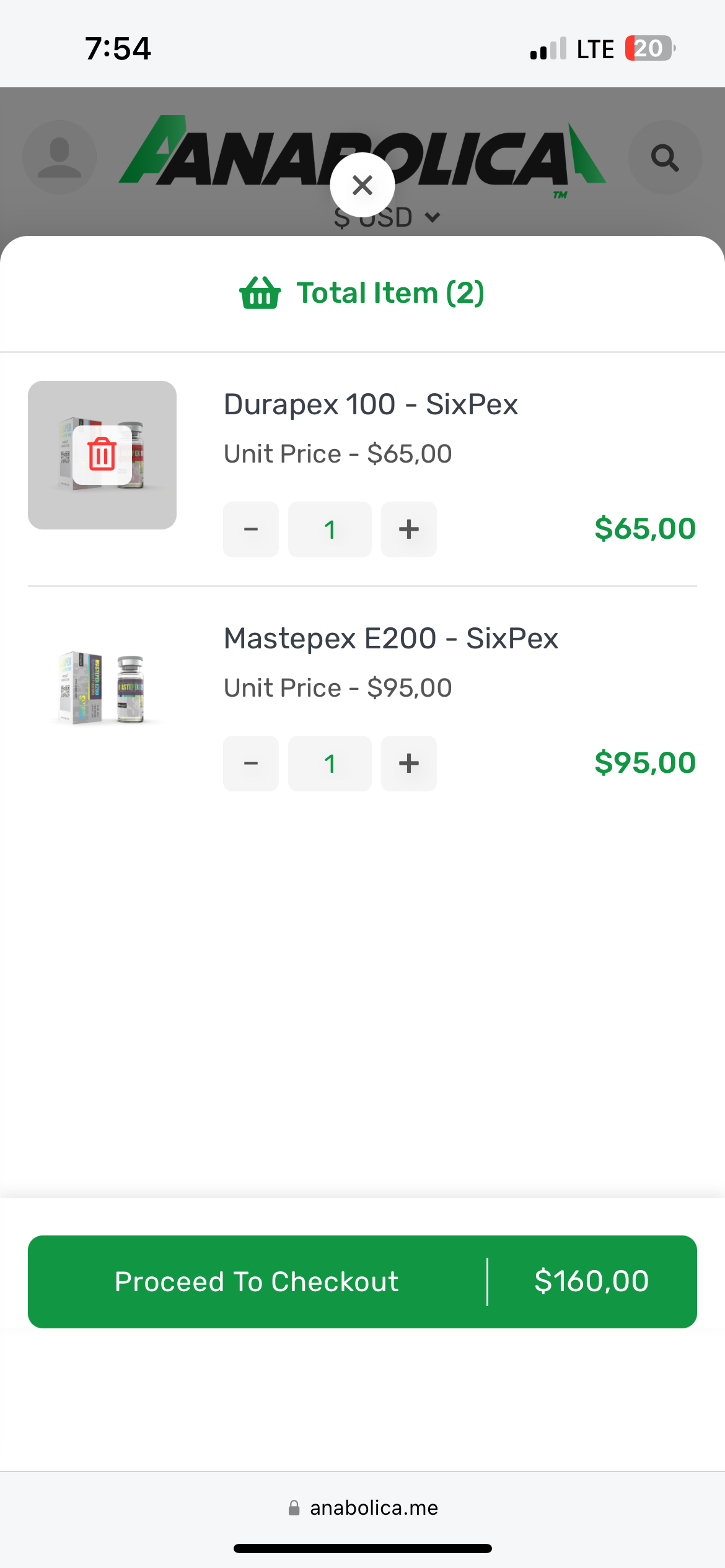Close the cart panel with X button

coord(362,185)
